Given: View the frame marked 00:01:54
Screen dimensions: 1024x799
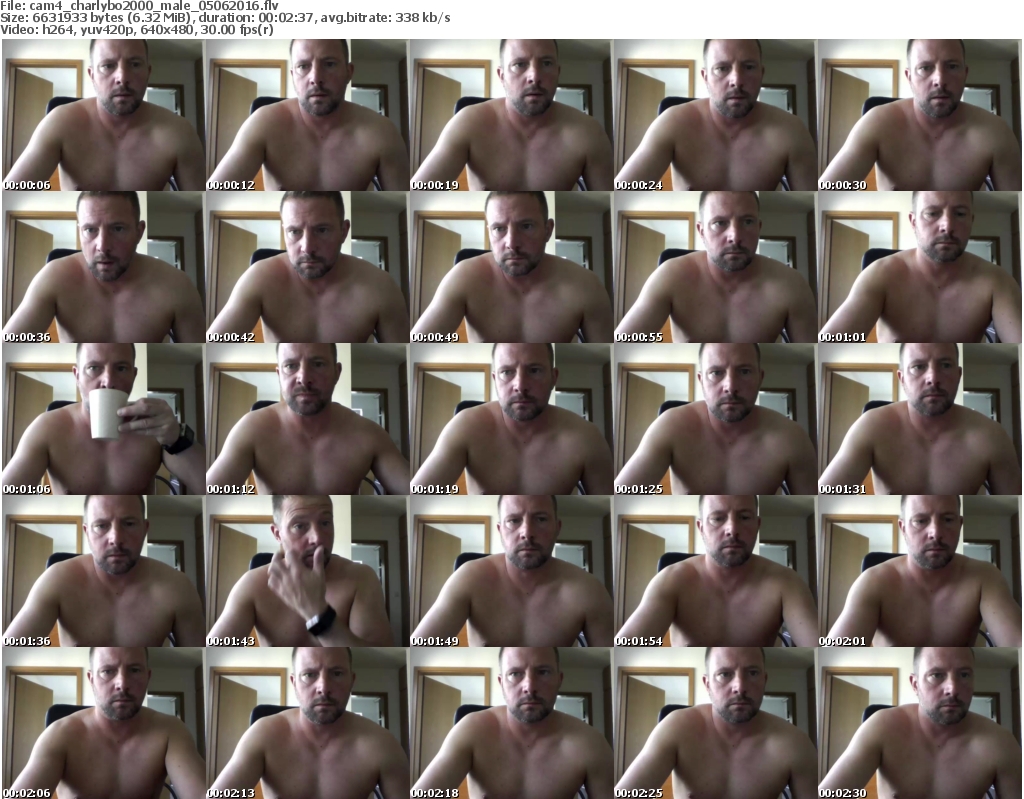Looking at the screenshot, I should pos(715,571).
